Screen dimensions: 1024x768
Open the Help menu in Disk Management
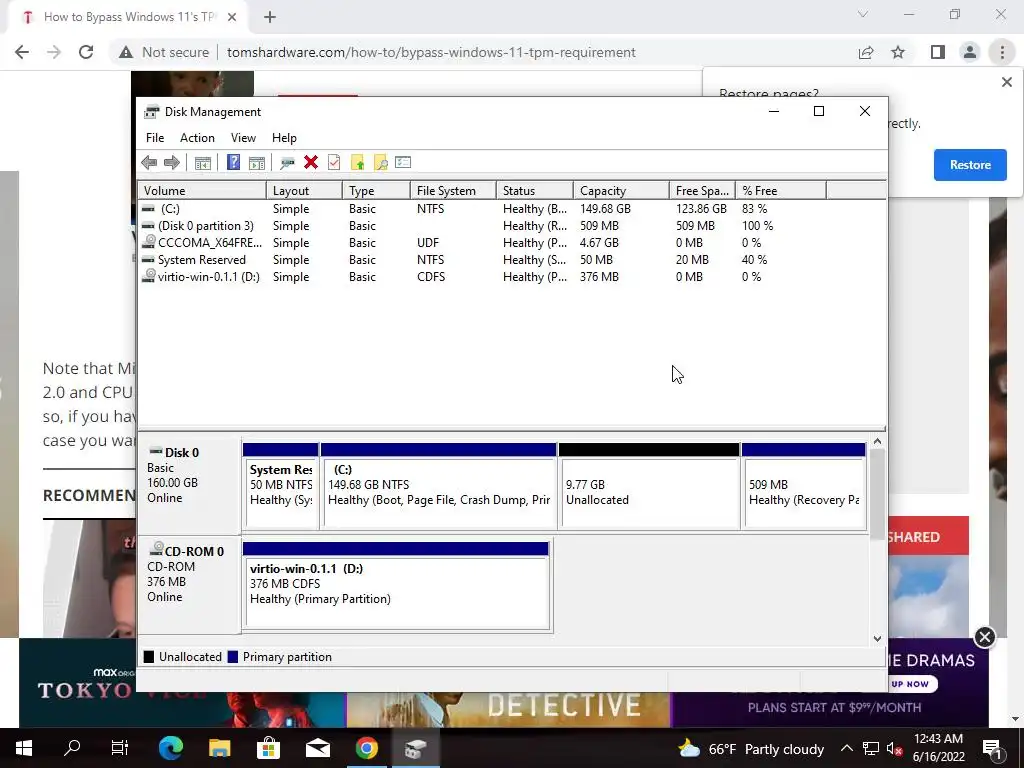tap(284, 138)
